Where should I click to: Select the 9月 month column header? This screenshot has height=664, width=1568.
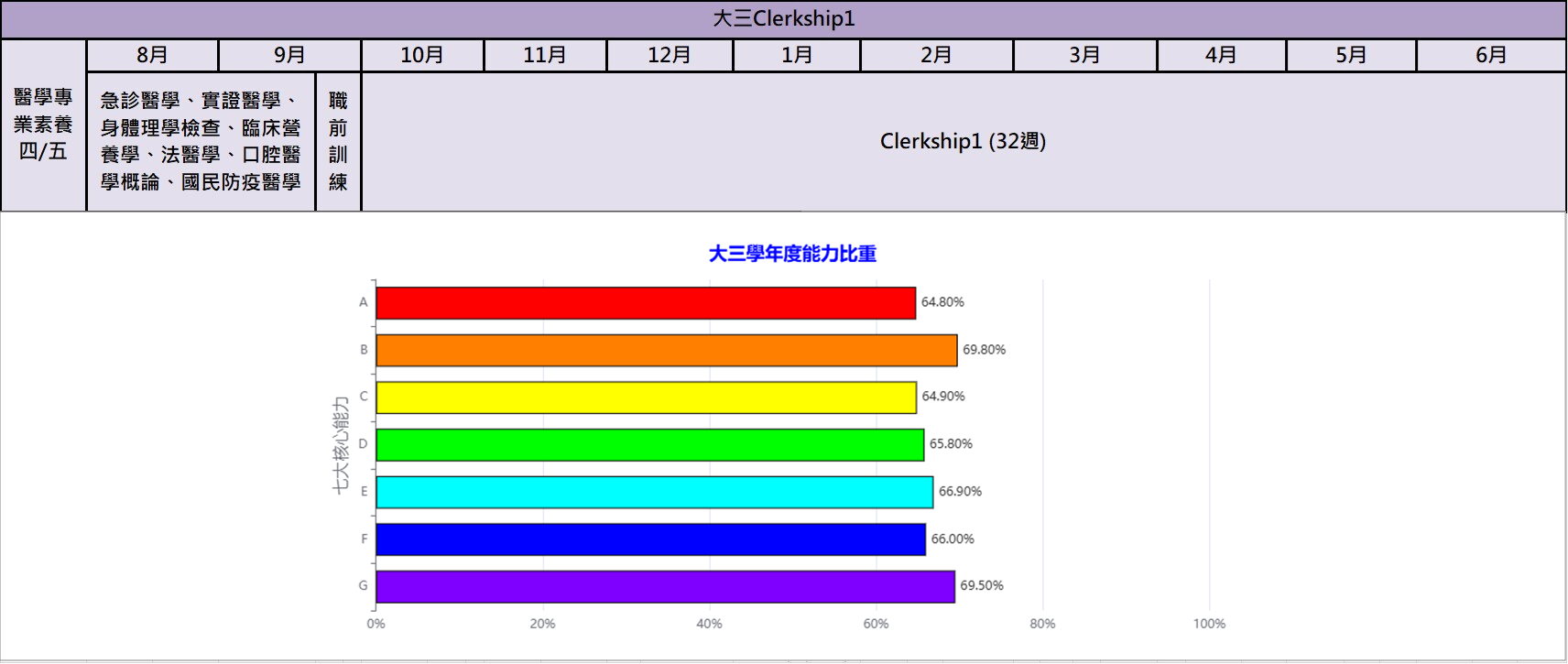click(289, 55)
